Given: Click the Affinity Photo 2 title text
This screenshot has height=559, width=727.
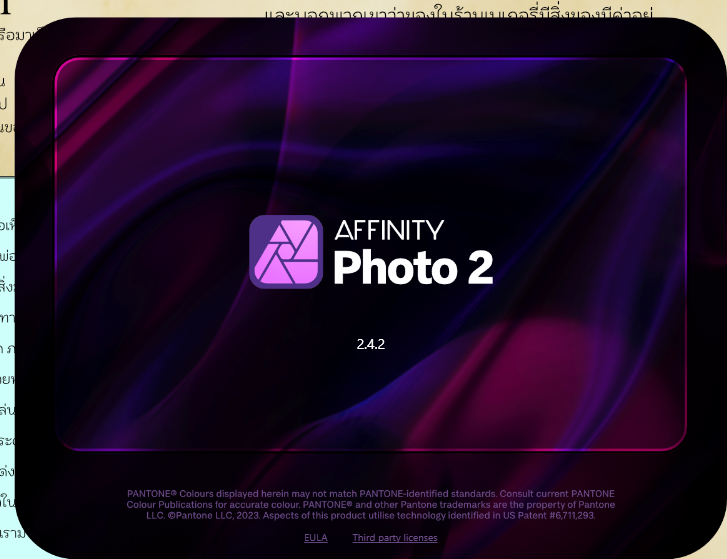Looking at the screenshot, I should pos(413,252).
